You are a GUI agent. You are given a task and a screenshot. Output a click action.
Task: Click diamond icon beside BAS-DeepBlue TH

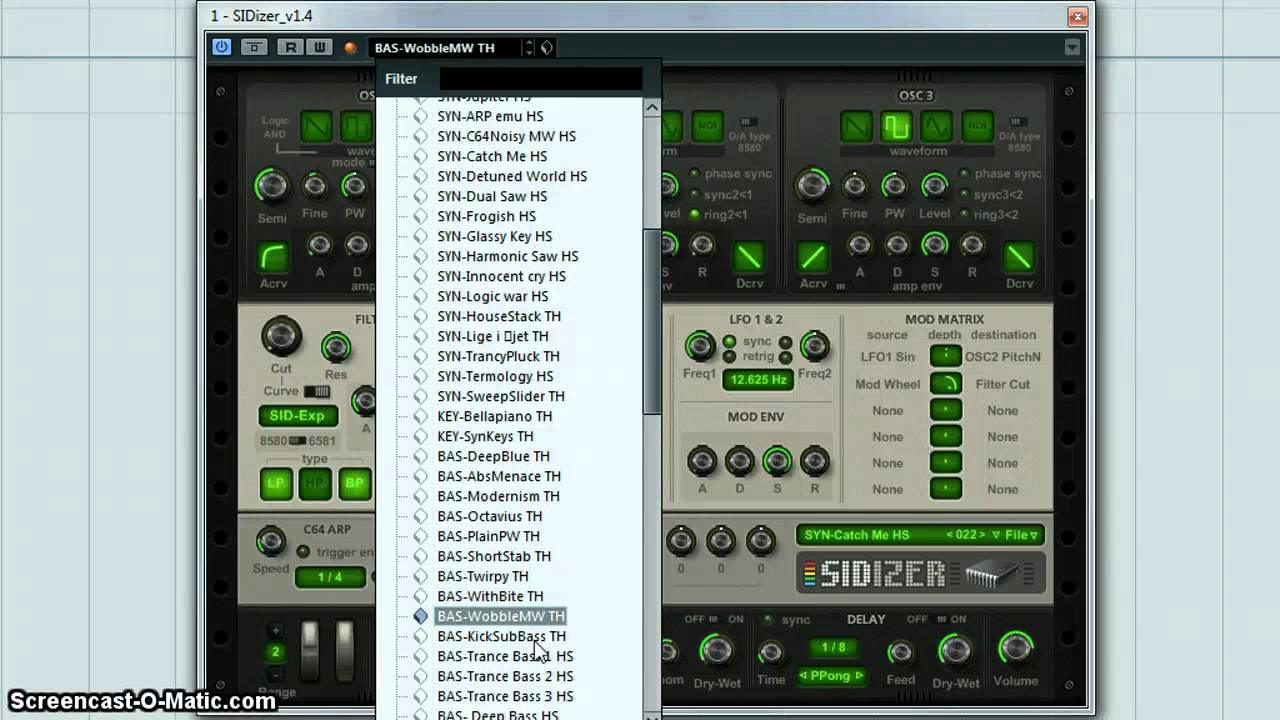[421, 456]
